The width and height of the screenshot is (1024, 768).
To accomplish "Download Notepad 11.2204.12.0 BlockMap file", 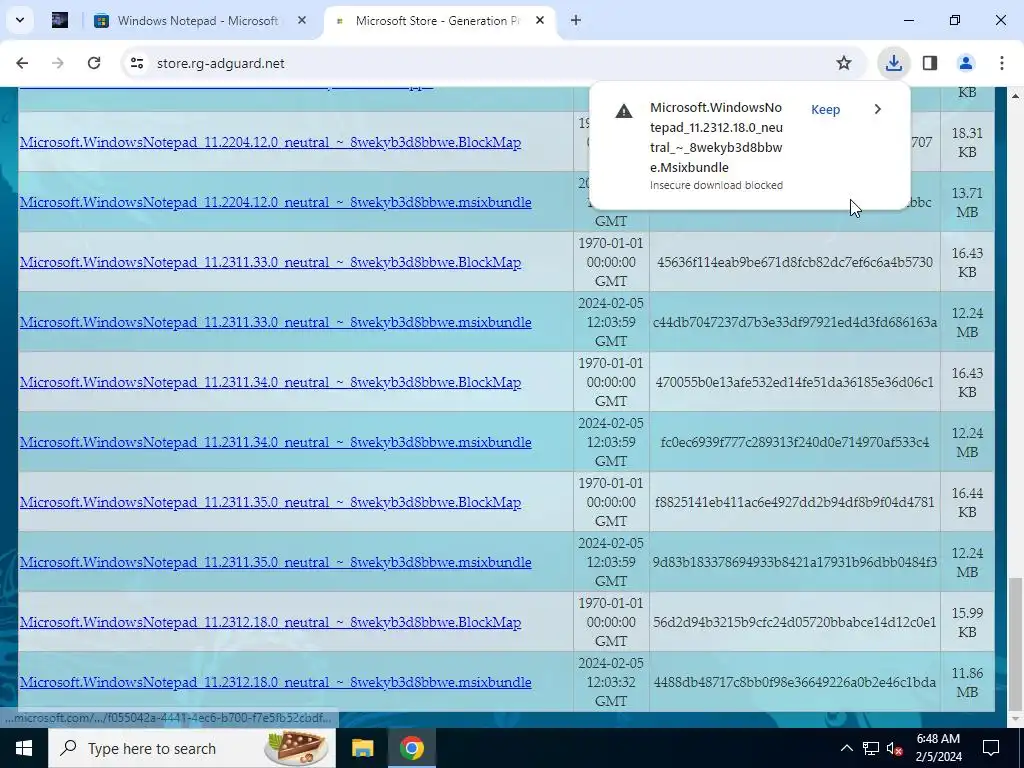I will (x=270, y=142).
